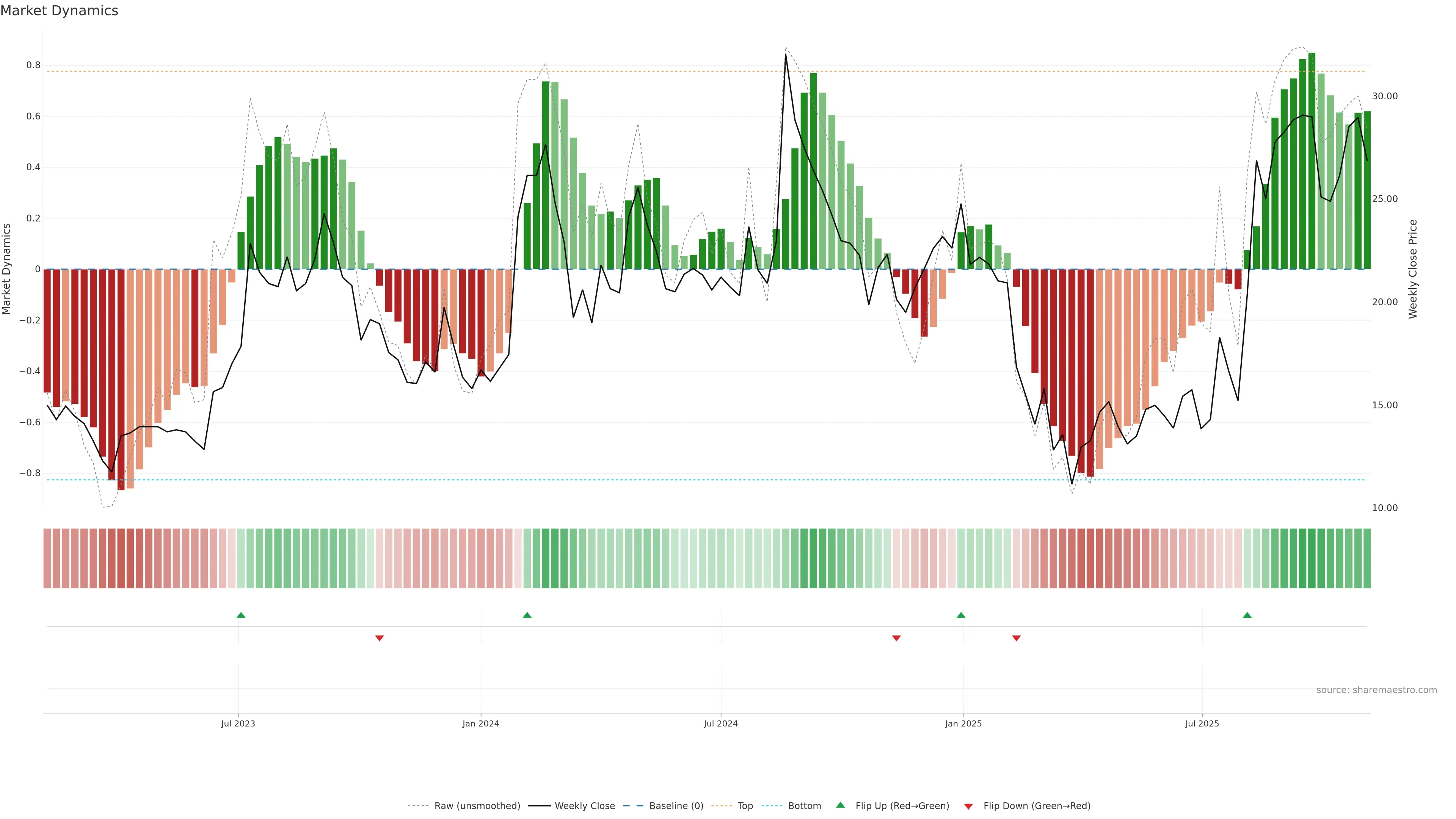This screenshot has width=1456, height=819.
Task: Click the Flip Down legend label
Action: [x=1037, y=806]
